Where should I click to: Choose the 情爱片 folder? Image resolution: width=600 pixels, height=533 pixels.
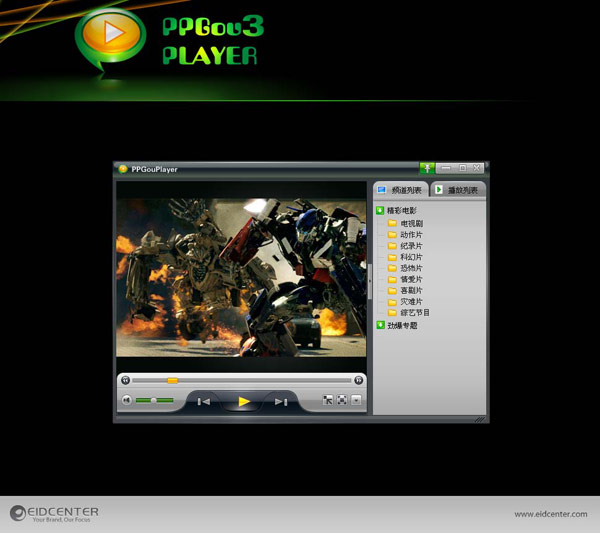(x=405, y=279)
